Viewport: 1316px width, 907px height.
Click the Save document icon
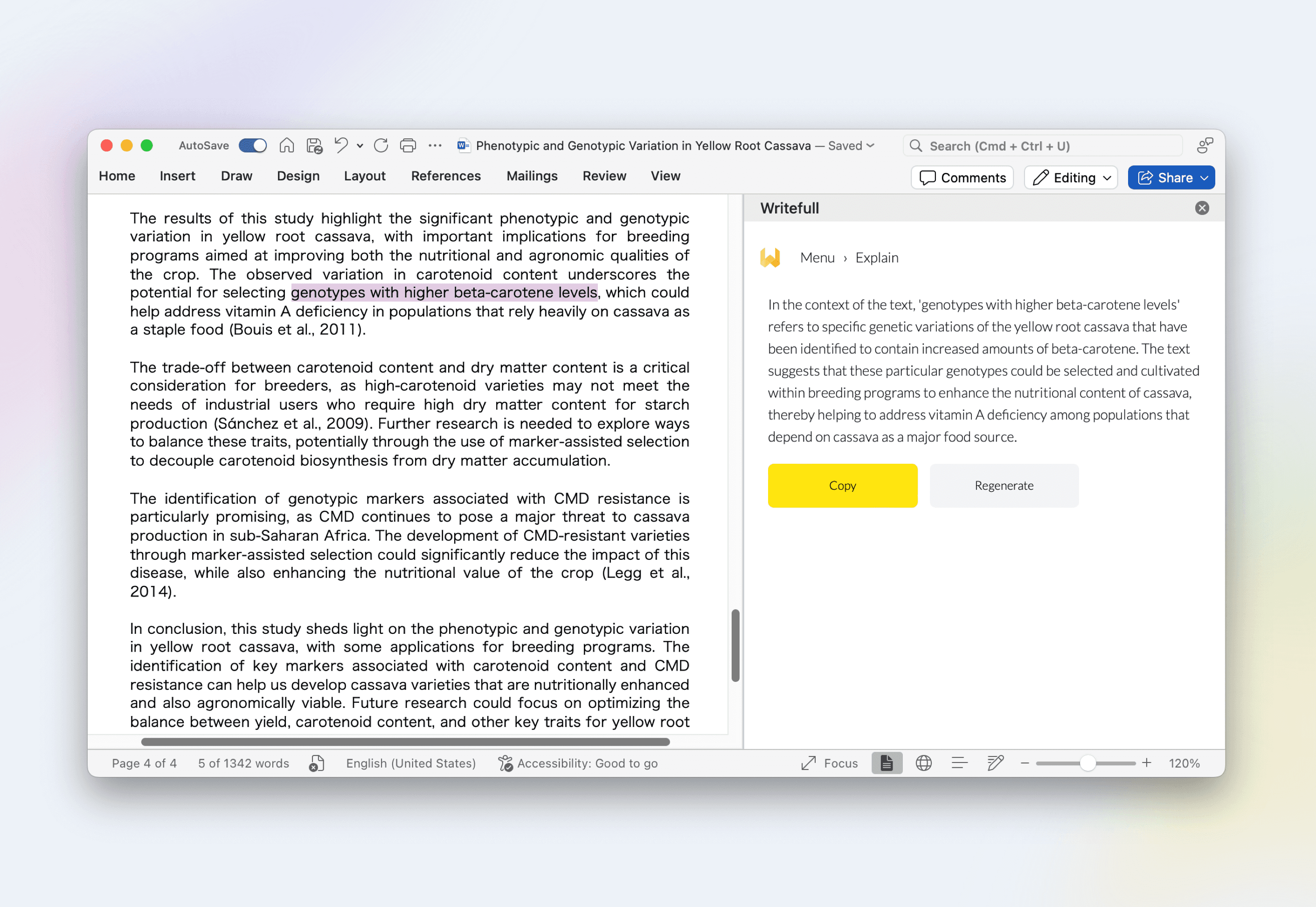(x=314, y=145)
